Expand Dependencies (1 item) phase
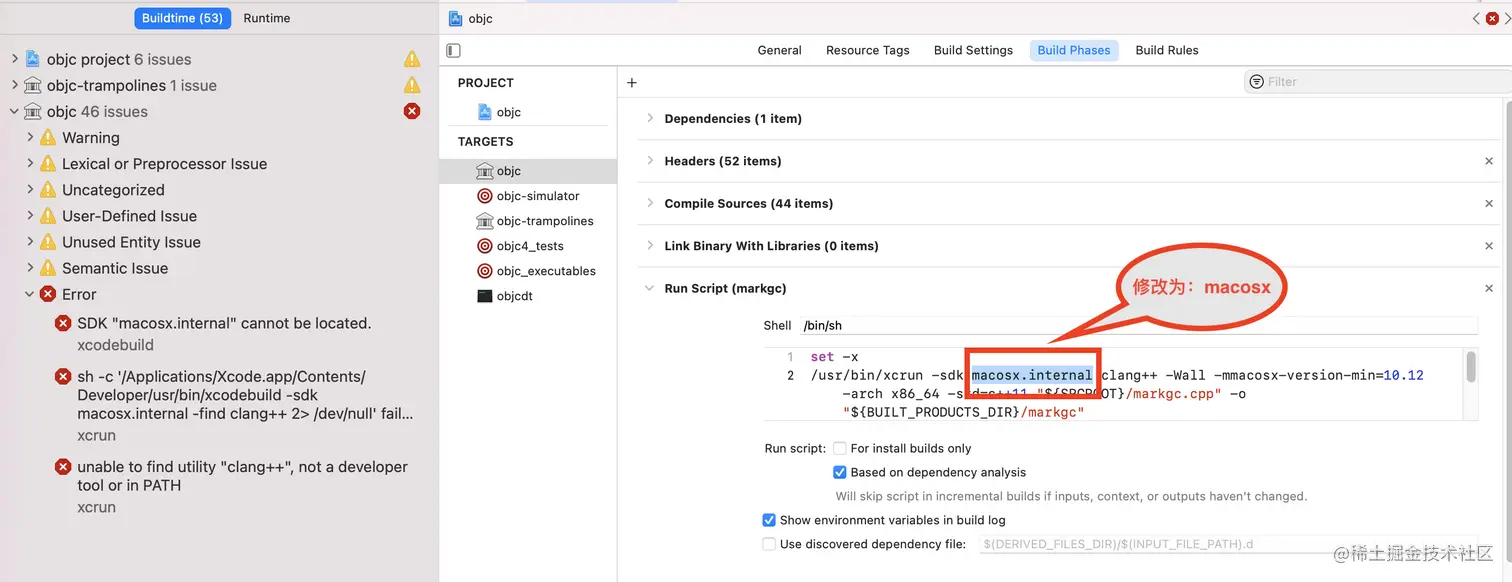1512x582 pixels. [x=650, y=118]
